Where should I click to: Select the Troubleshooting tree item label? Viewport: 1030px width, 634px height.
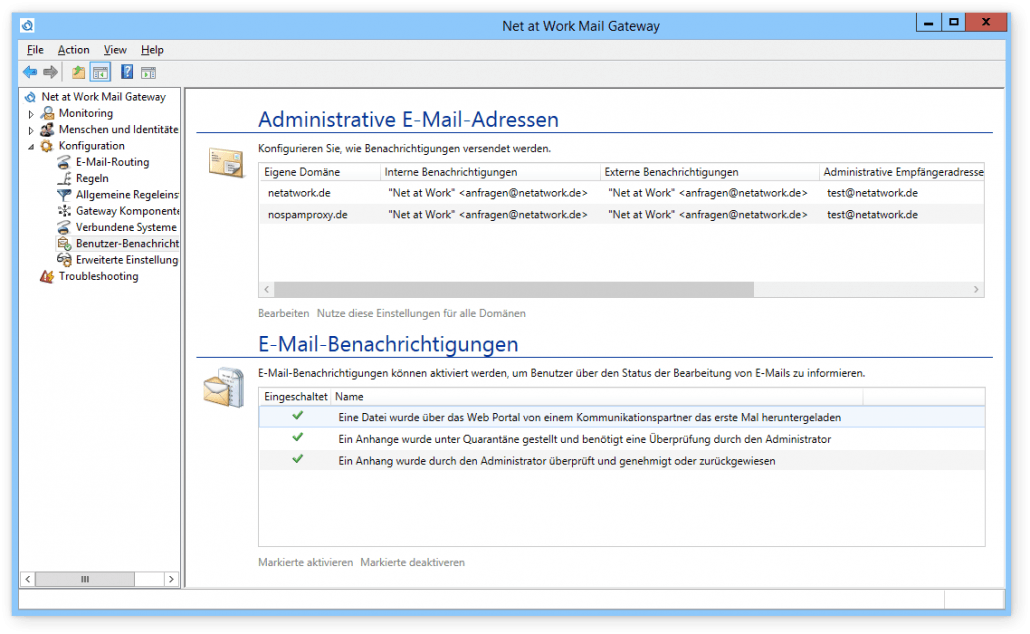click(x=99, y=276)
